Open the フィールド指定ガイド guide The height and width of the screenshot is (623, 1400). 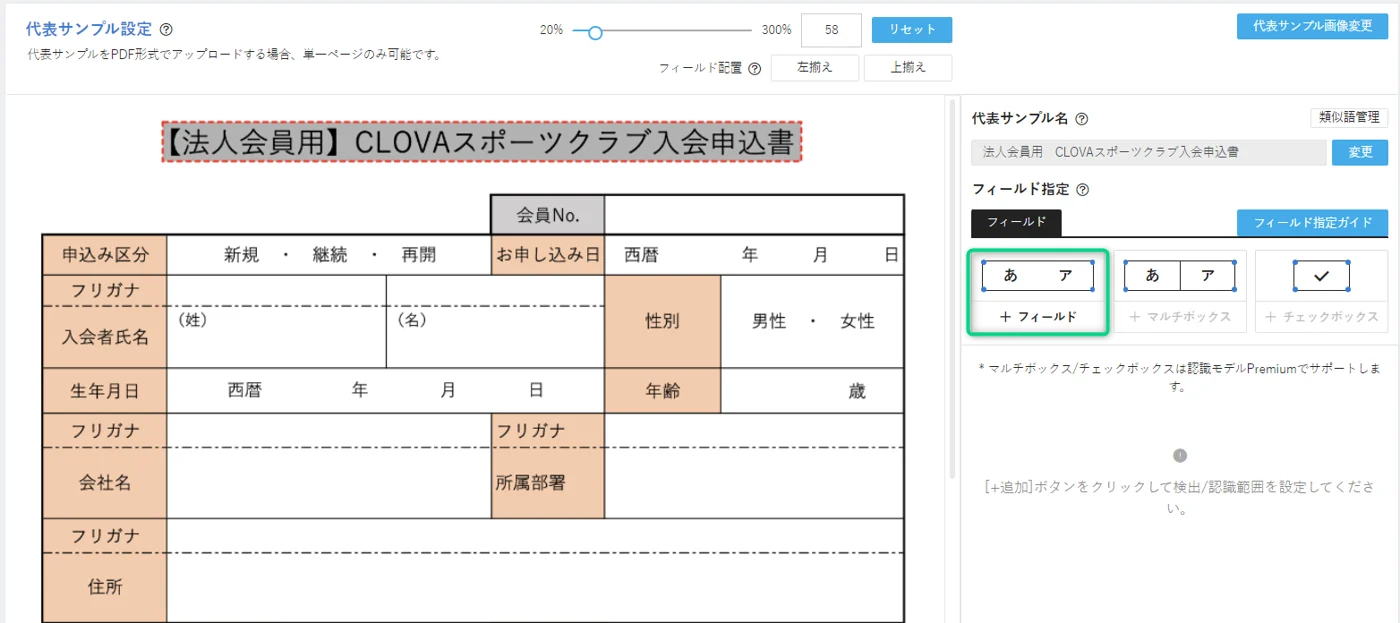(x=1312, y=222)
